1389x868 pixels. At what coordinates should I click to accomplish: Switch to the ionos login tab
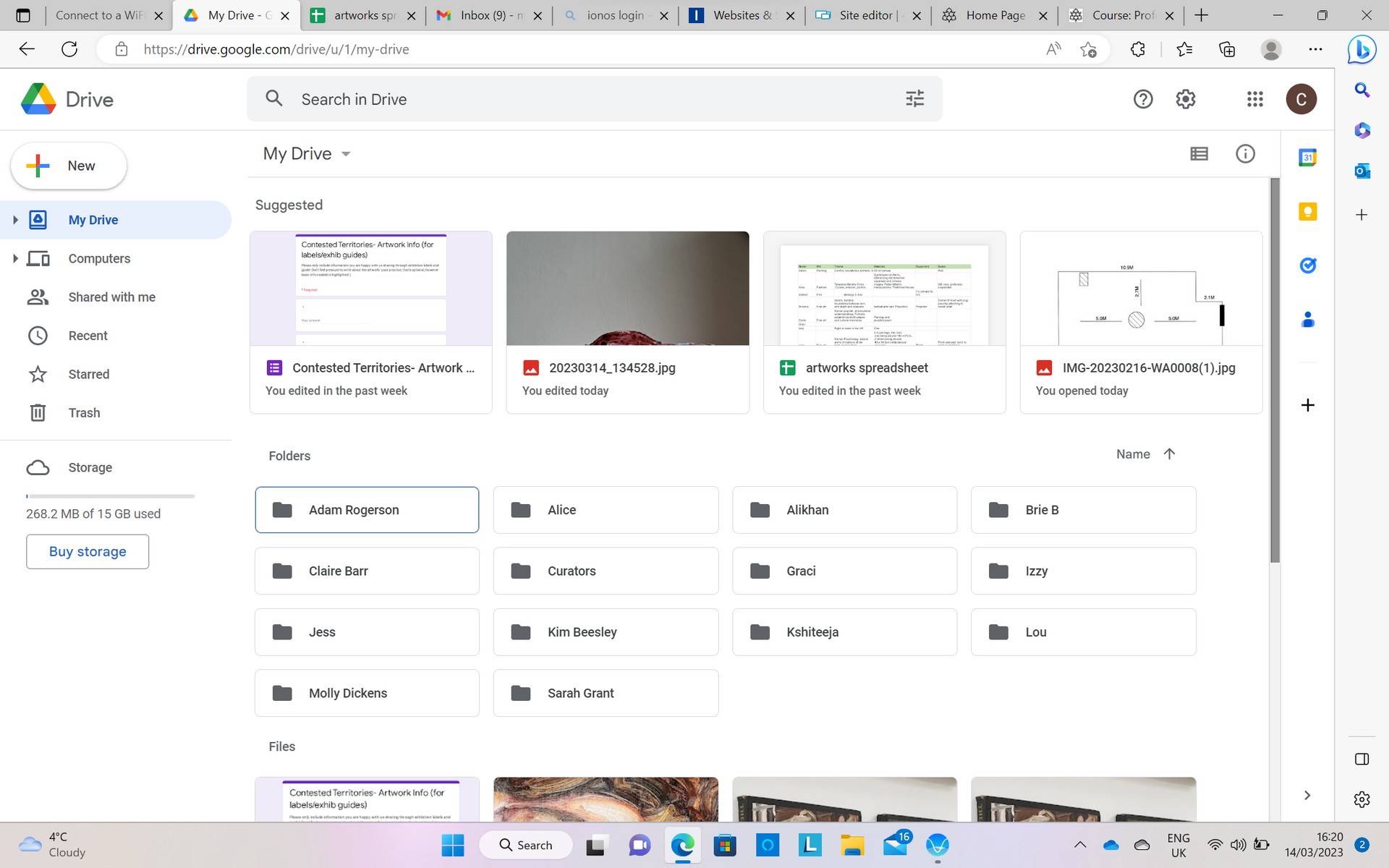[x=616, y=15]
